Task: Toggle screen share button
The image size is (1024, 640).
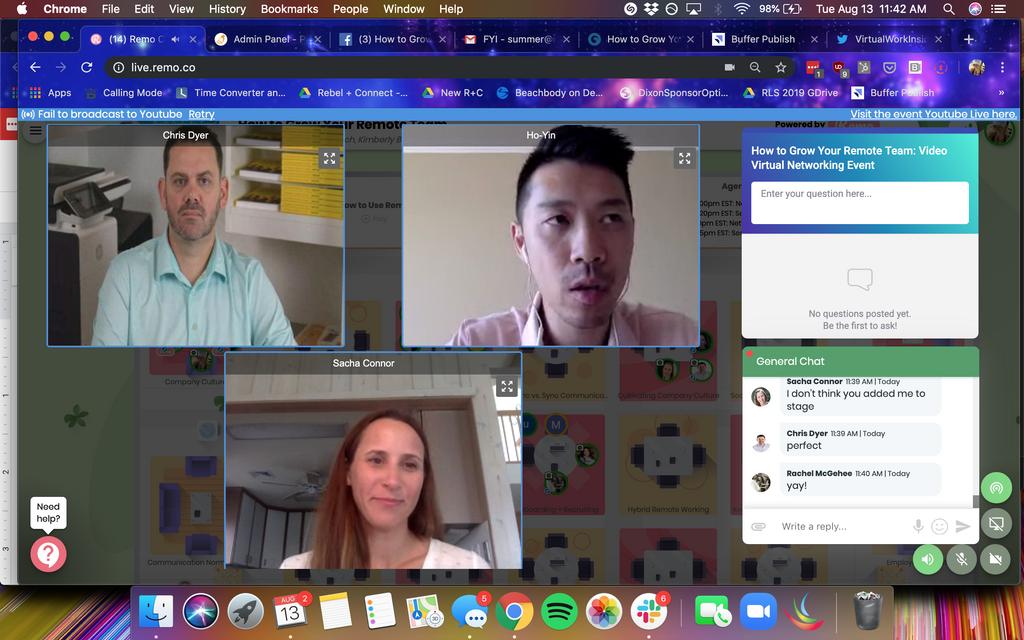Action: [996, 524]
